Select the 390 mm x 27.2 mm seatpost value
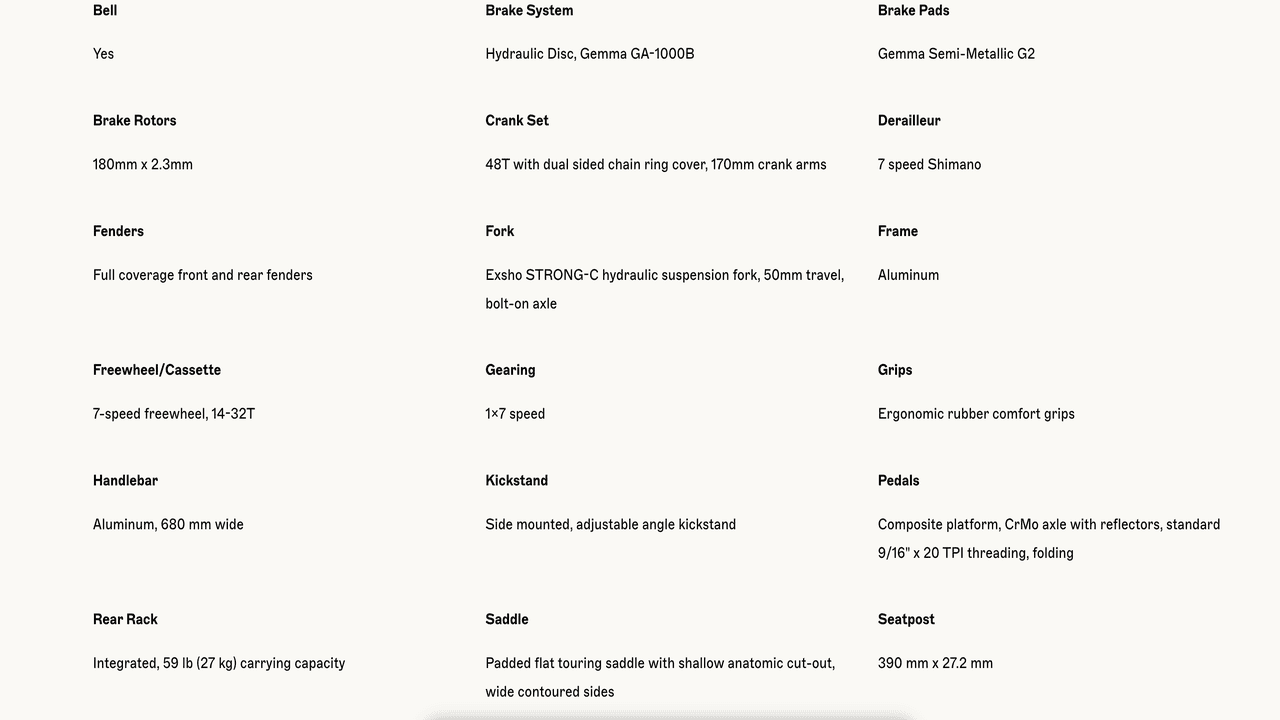 [935, 664]
